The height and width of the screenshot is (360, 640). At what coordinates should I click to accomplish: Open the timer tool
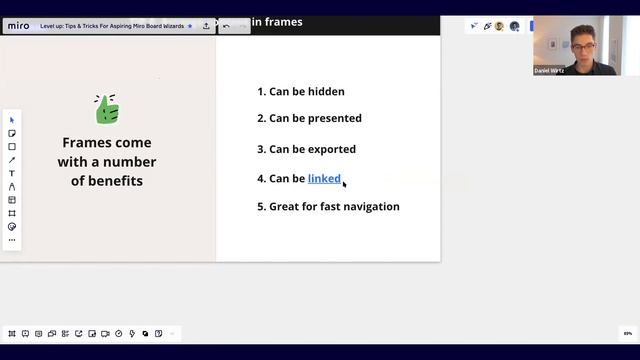(x=118, y=333)
